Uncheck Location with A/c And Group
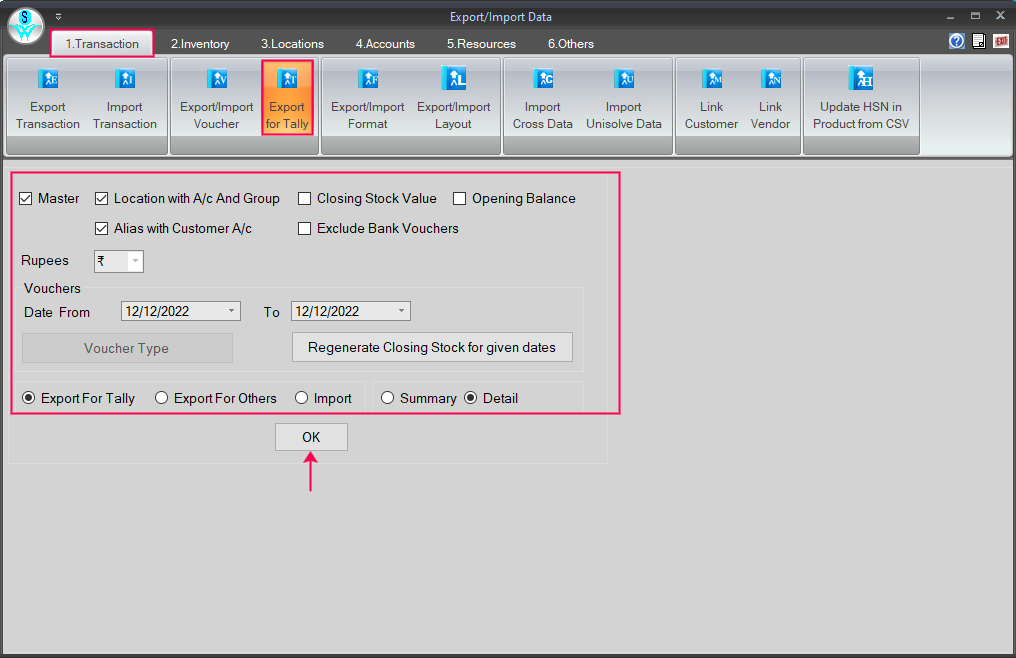The width and height of the screenshot is (1016, 658). [101, 198]
